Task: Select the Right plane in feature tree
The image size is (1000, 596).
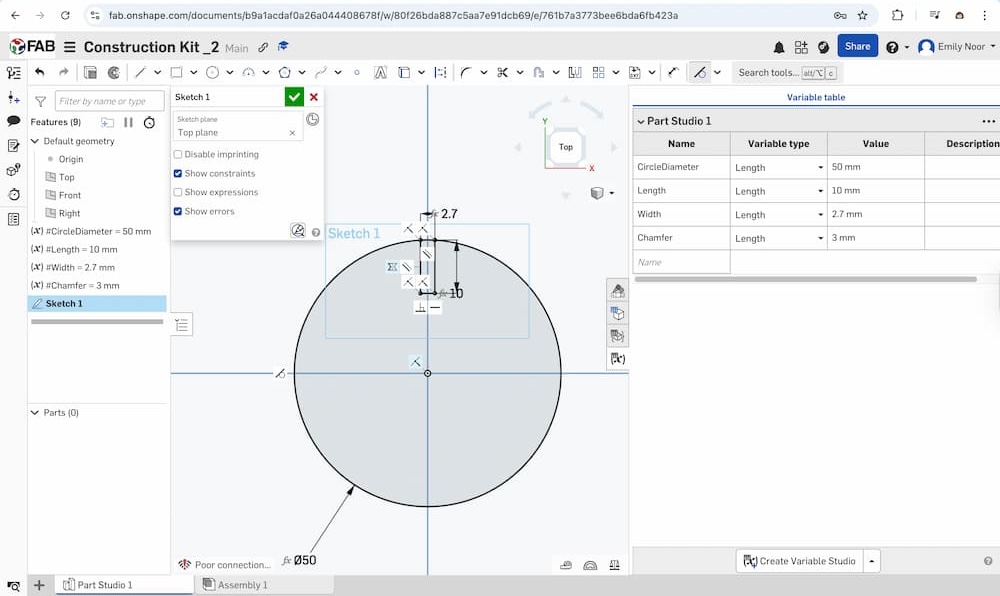Action: tap(69, 214)
